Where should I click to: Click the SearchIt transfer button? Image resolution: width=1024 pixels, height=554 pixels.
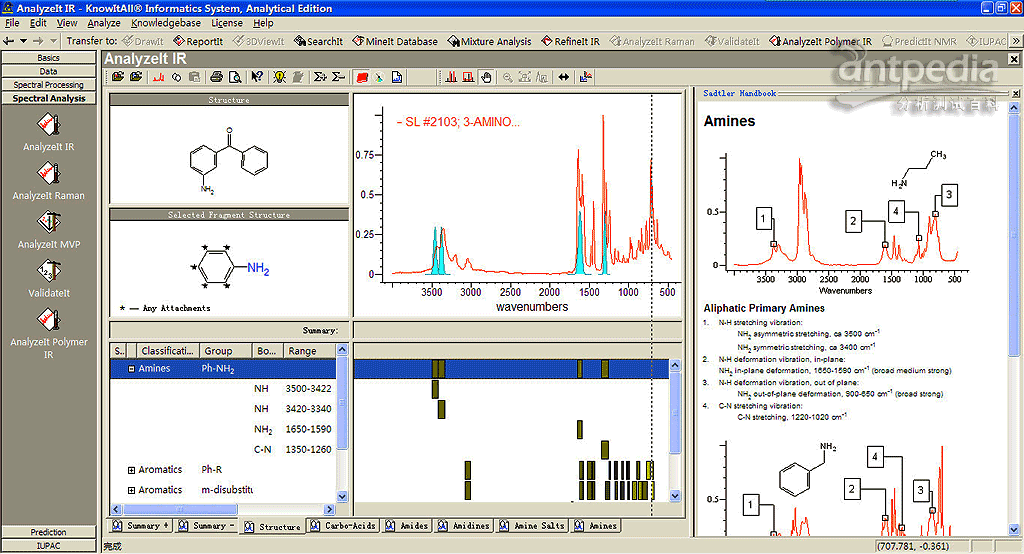318,42
